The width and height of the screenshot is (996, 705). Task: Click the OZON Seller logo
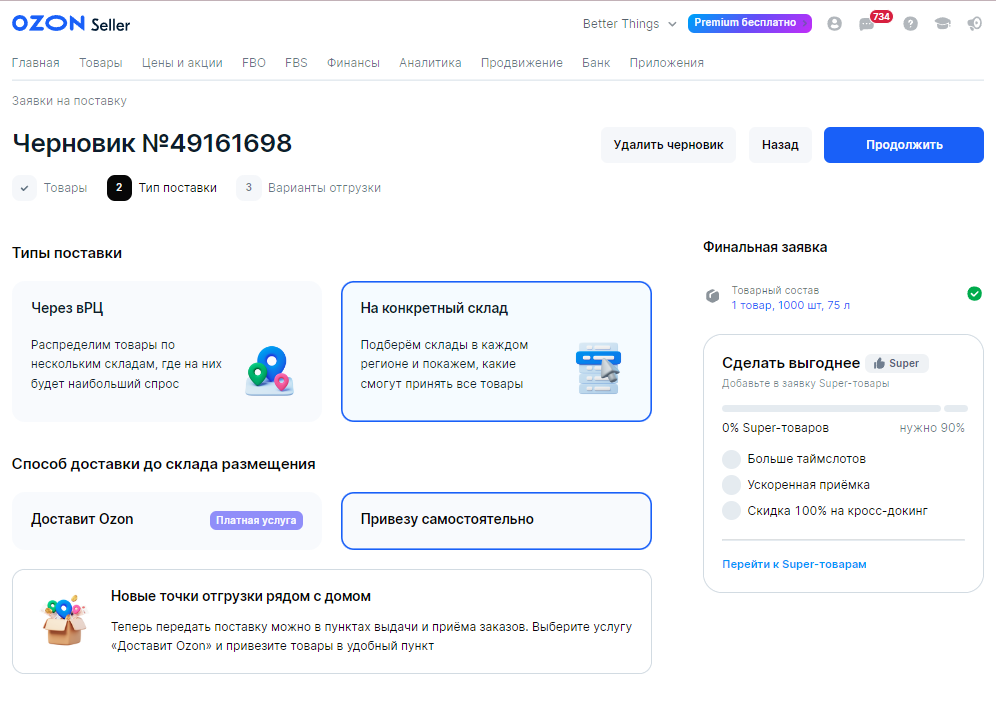click(71, 24)
